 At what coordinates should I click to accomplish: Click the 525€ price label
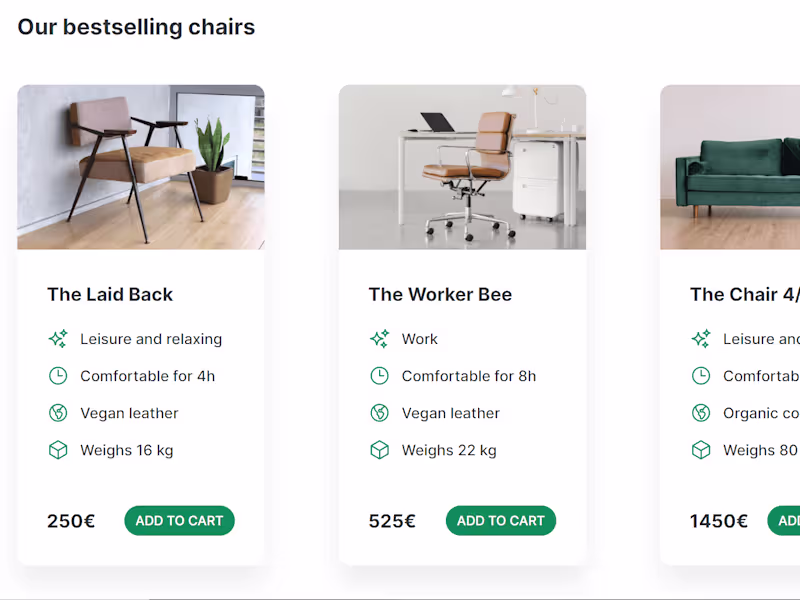click(392, 521)
